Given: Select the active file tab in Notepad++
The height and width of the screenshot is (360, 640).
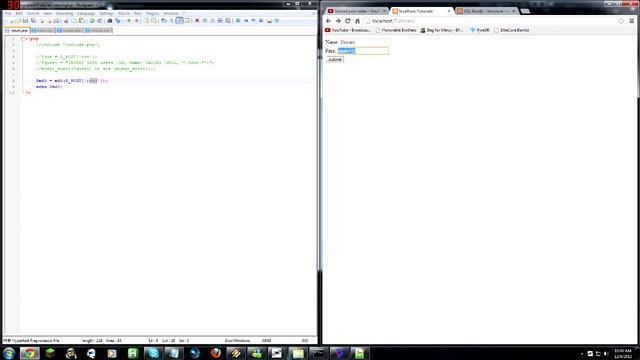Looking at the screenshot, I should pos(17,31).
